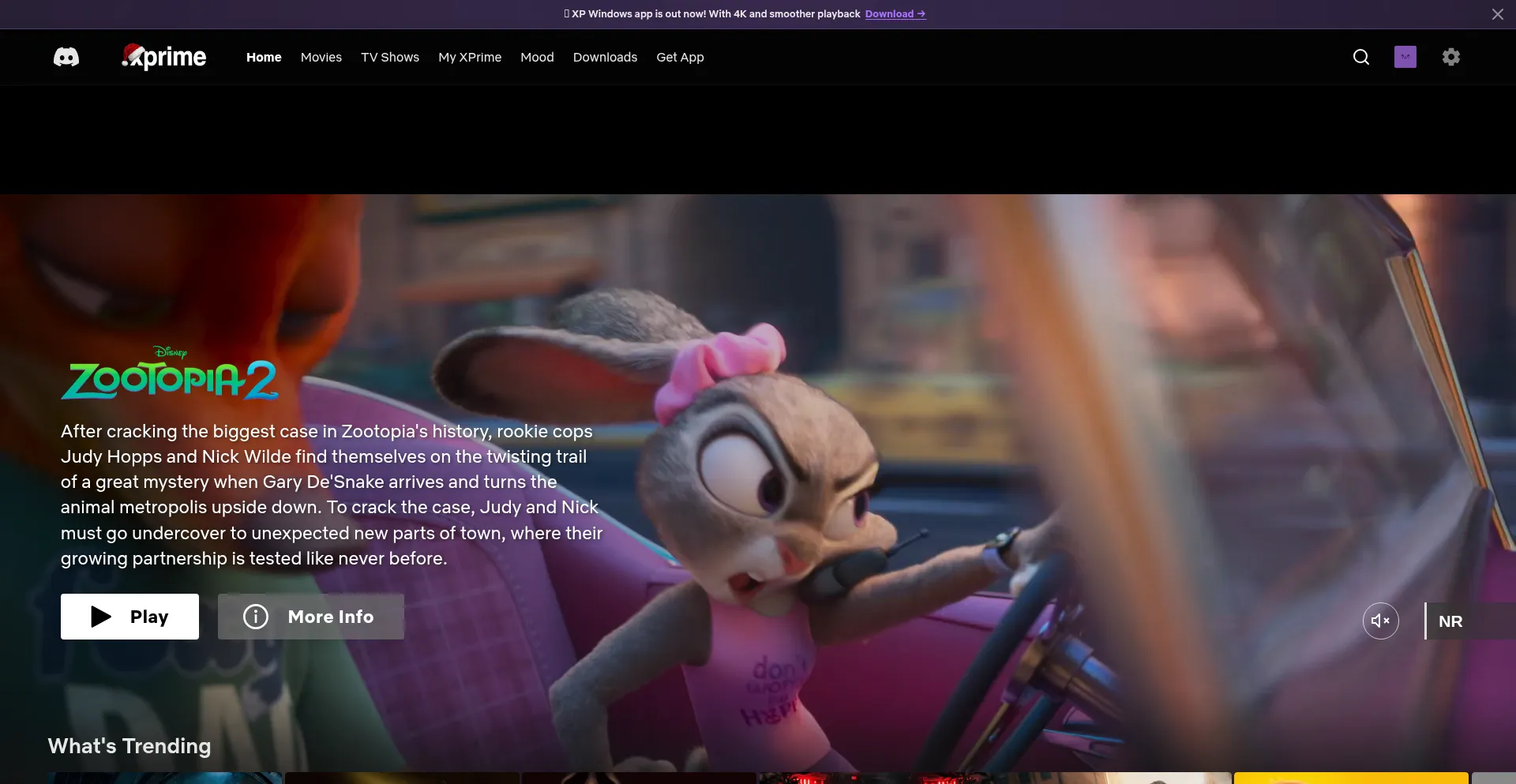This screenshot has width=1516, height=784.
Task: Click the What's Trending heading
Action: pos(129,746)
